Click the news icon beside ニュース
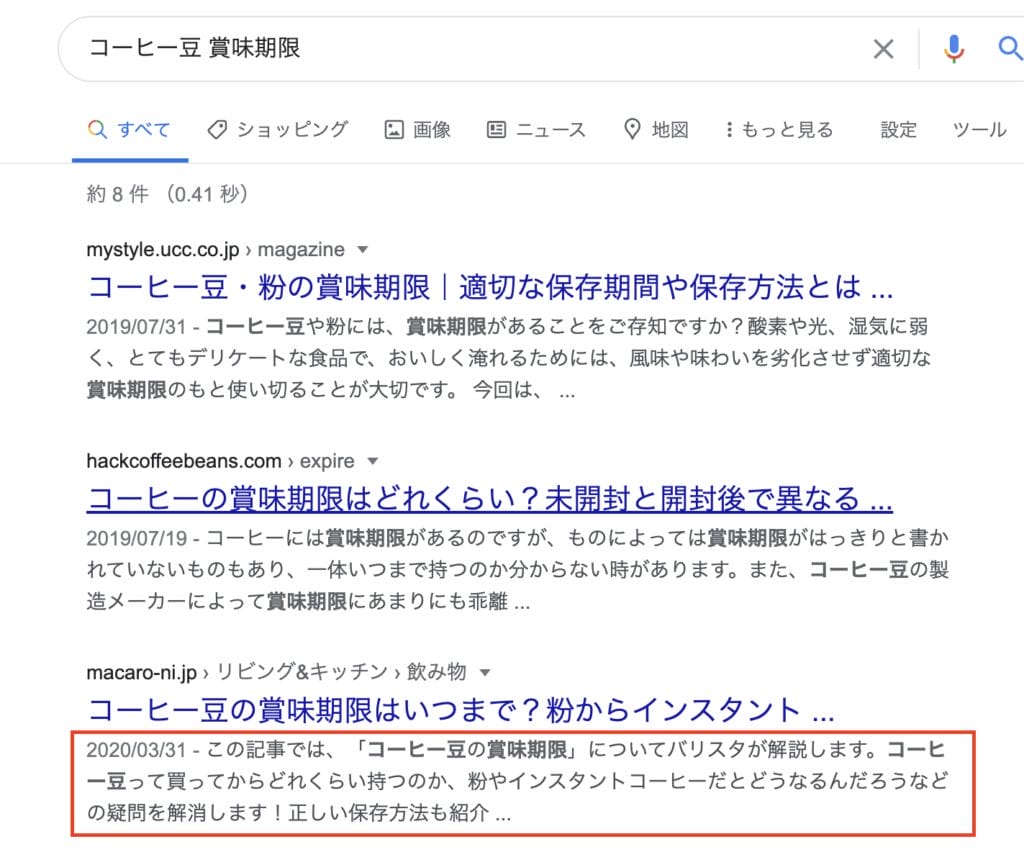 pyautogui.click(x=496, y=129)
